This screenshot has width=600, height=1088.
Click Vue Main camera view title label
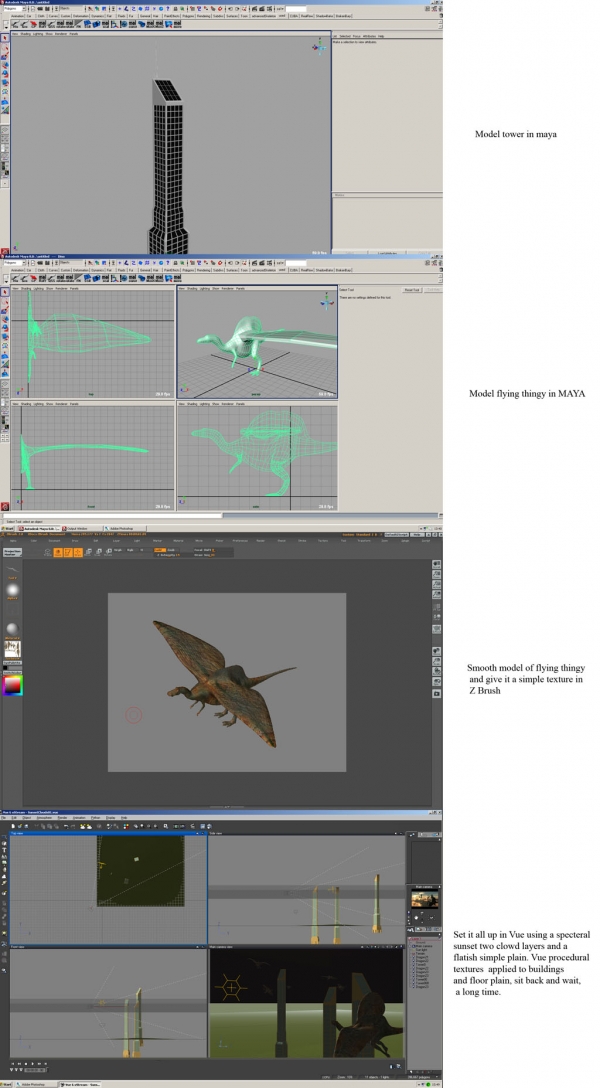point(222,946)
